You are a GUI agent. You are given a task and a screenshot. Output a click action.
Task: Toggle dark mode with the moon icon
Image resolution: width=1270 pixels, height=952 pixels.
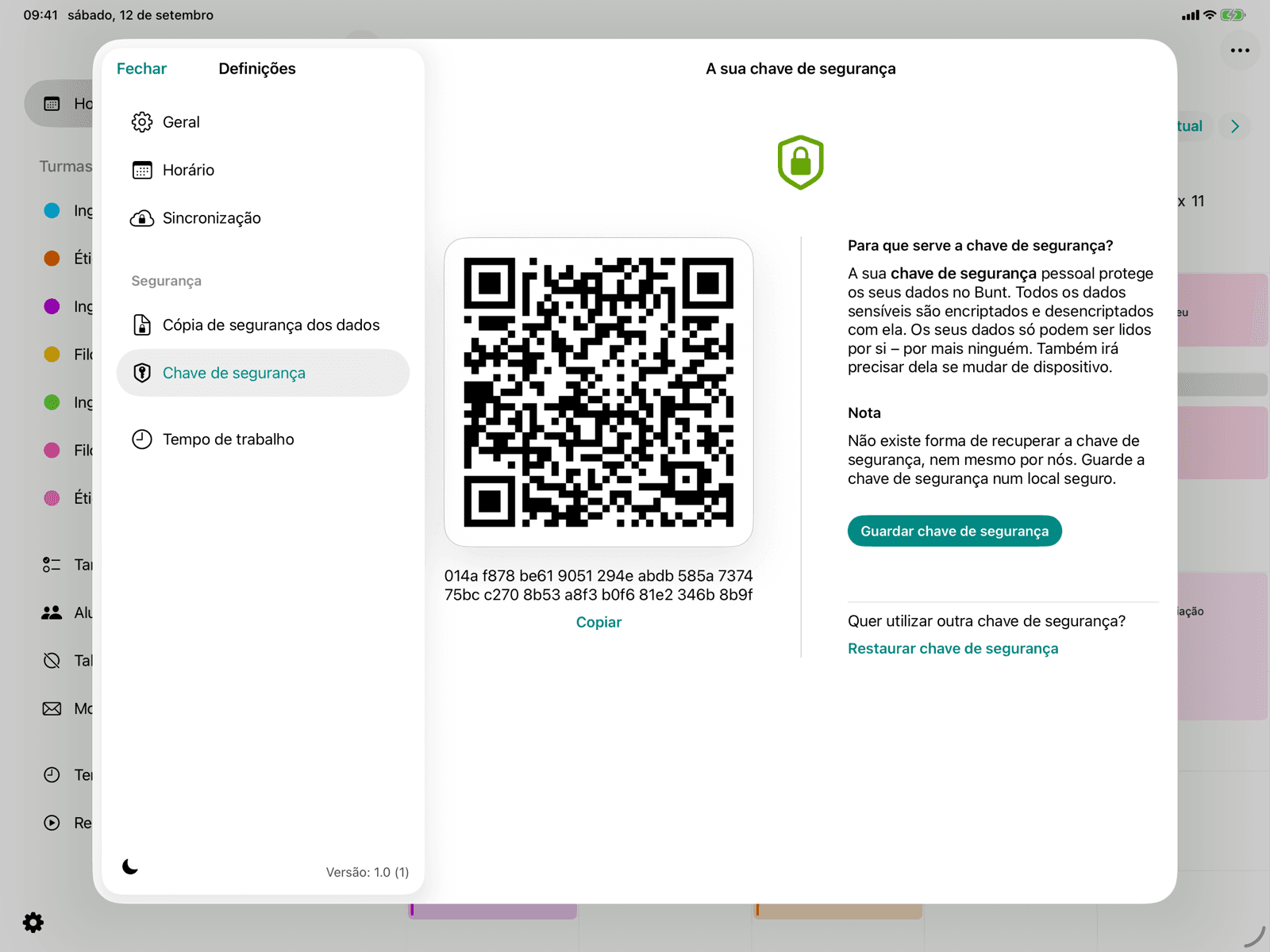coord(131,867)
